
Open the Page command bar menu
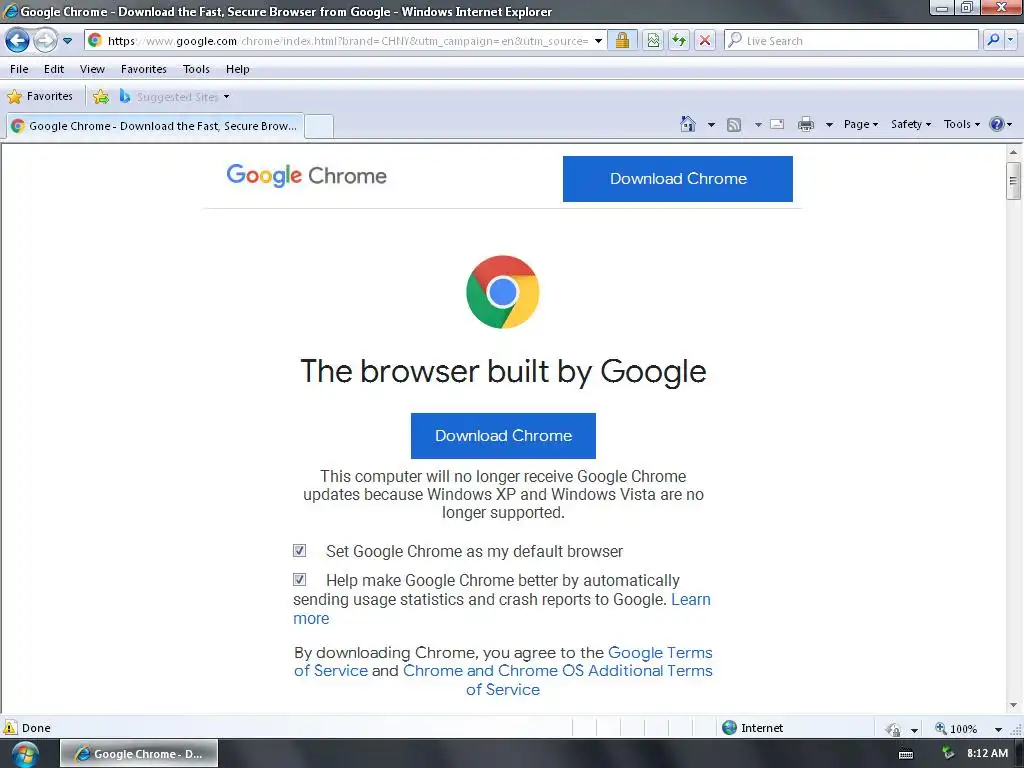point(861,124)
